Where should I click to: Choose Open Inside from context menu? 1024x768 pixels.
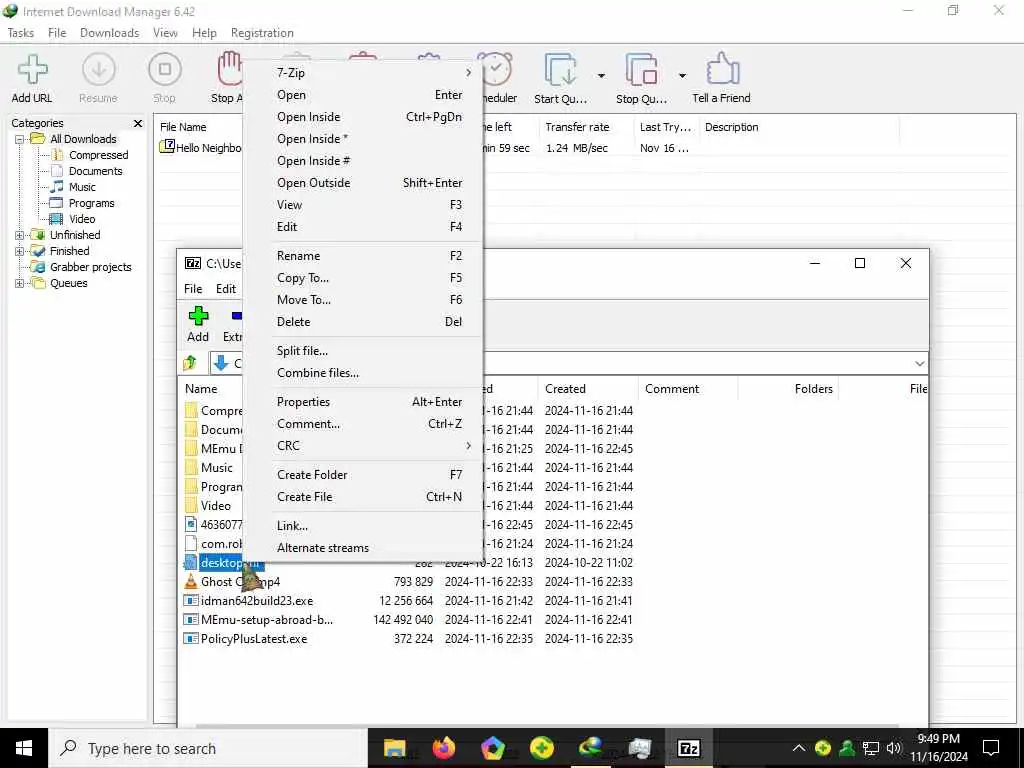tap(362, 117)
